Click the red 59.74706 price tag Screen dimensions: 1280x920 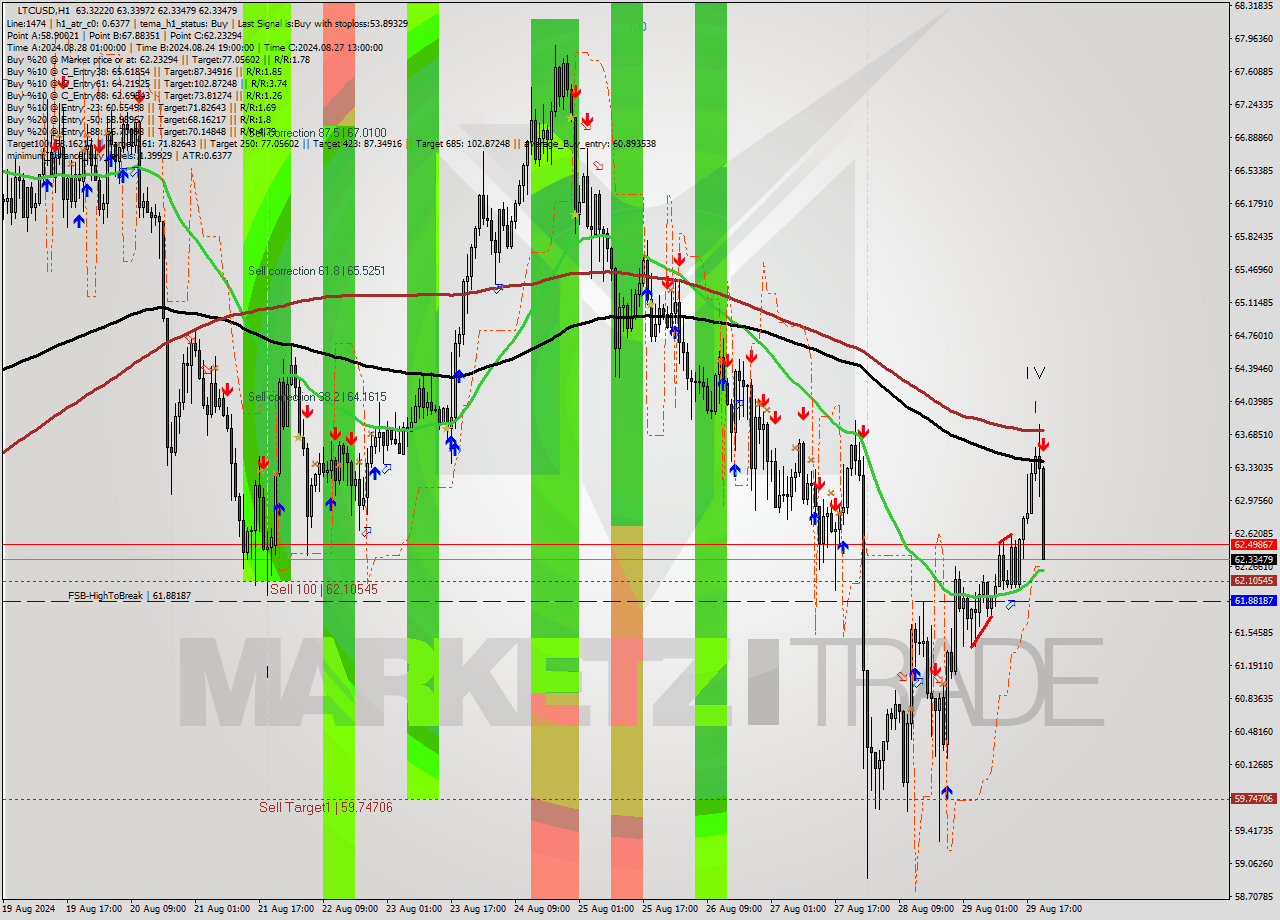click(x=1253, y=799)
